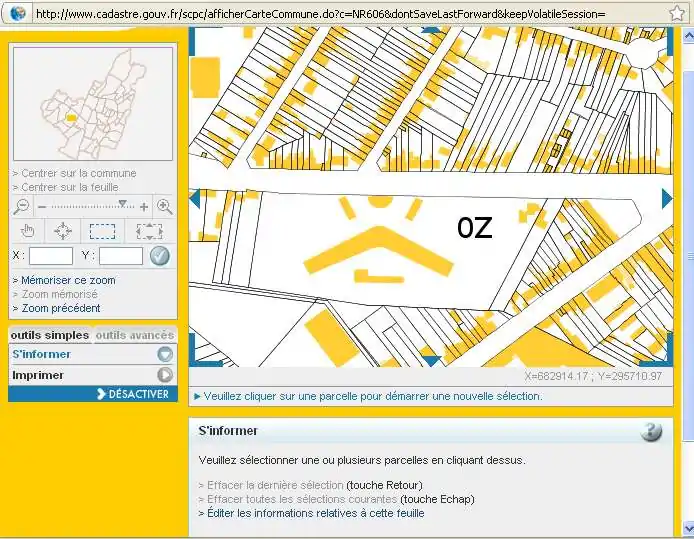Open the help question mark icon
The width and height of the screenshot is (694, 539).
click(651, 432)
